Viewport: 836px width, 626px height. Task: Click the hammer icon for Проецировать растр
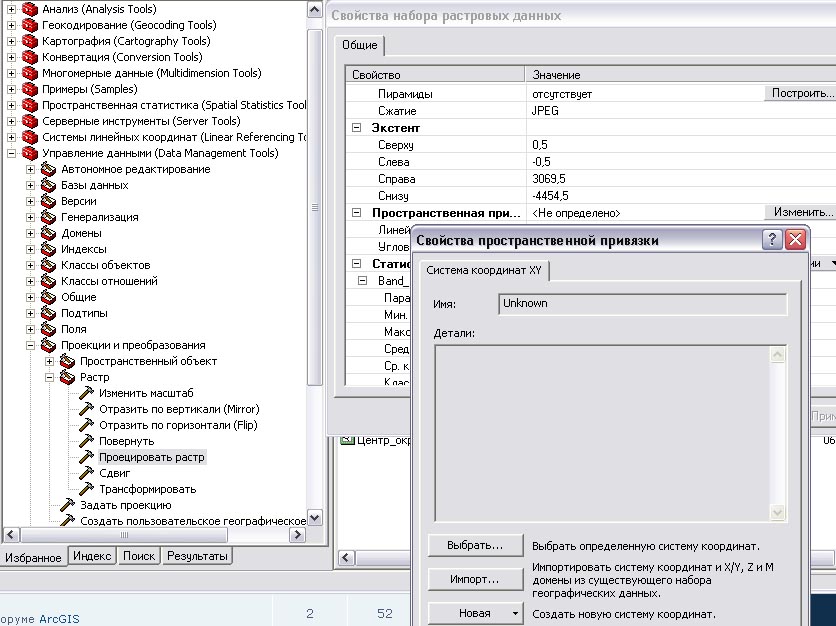click(87, 457)
